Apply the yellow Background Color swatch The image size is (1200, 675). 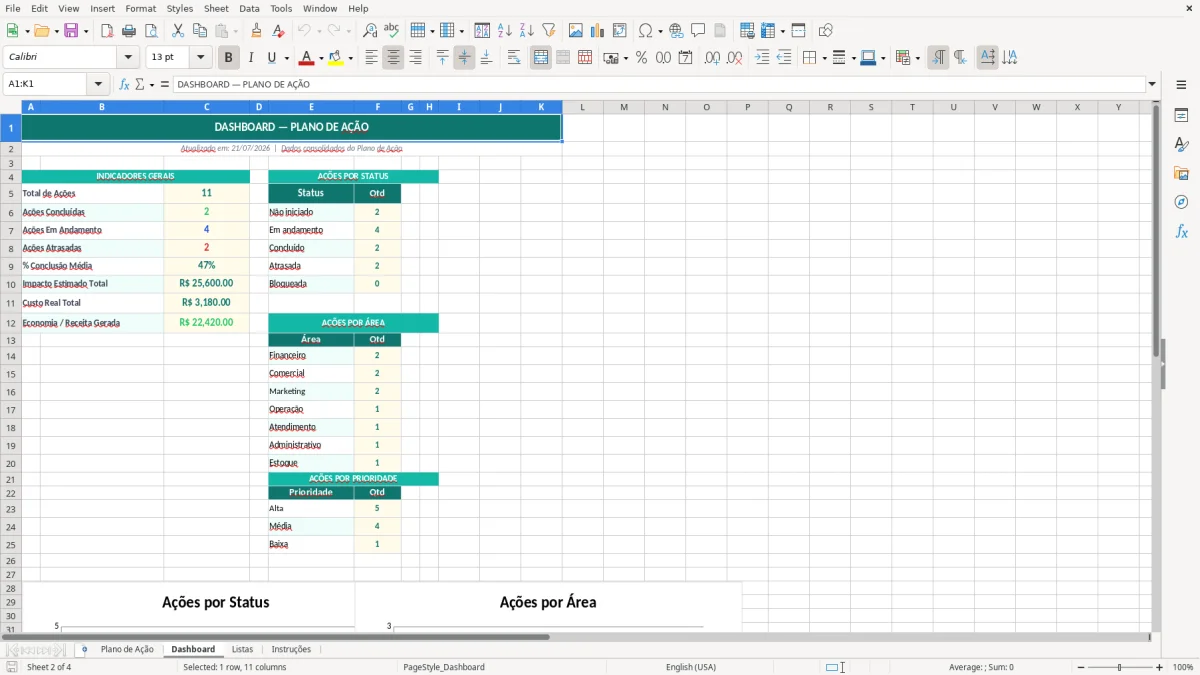click(x=335, y=58)
